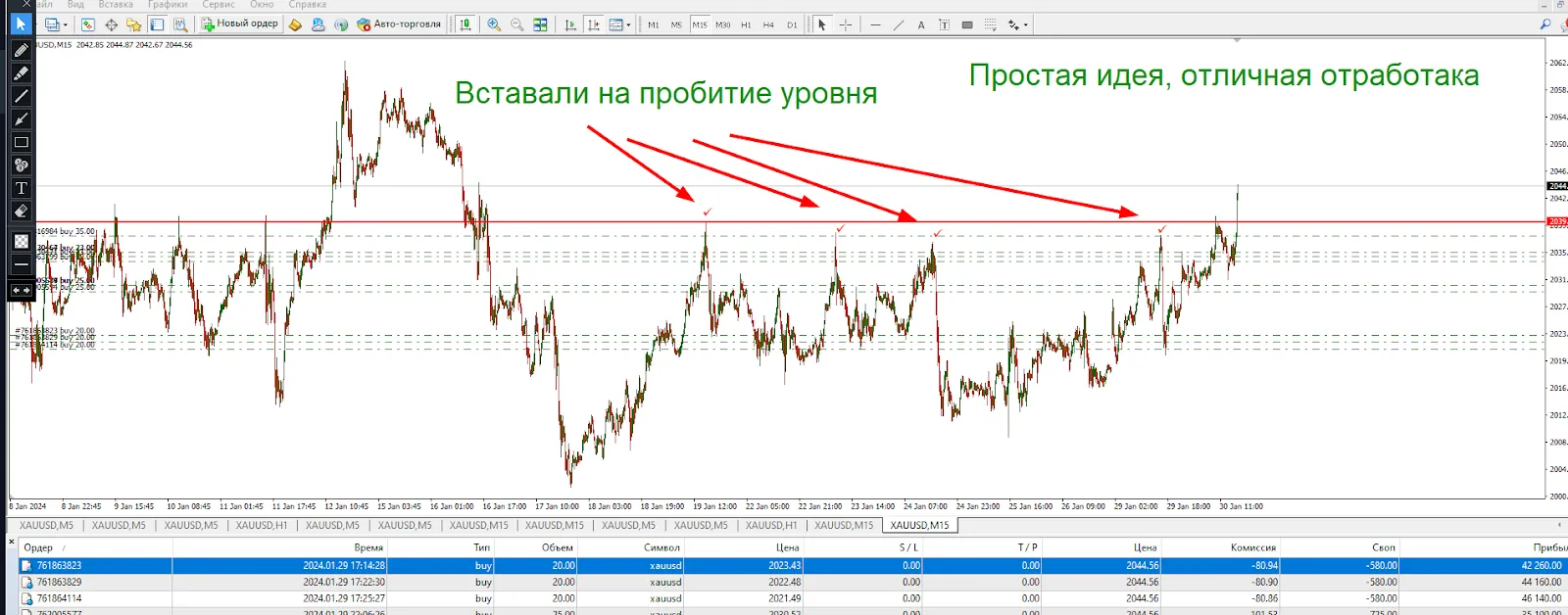Click profit value 44 160.00
1568x615 pixels.
point(1542,582)
